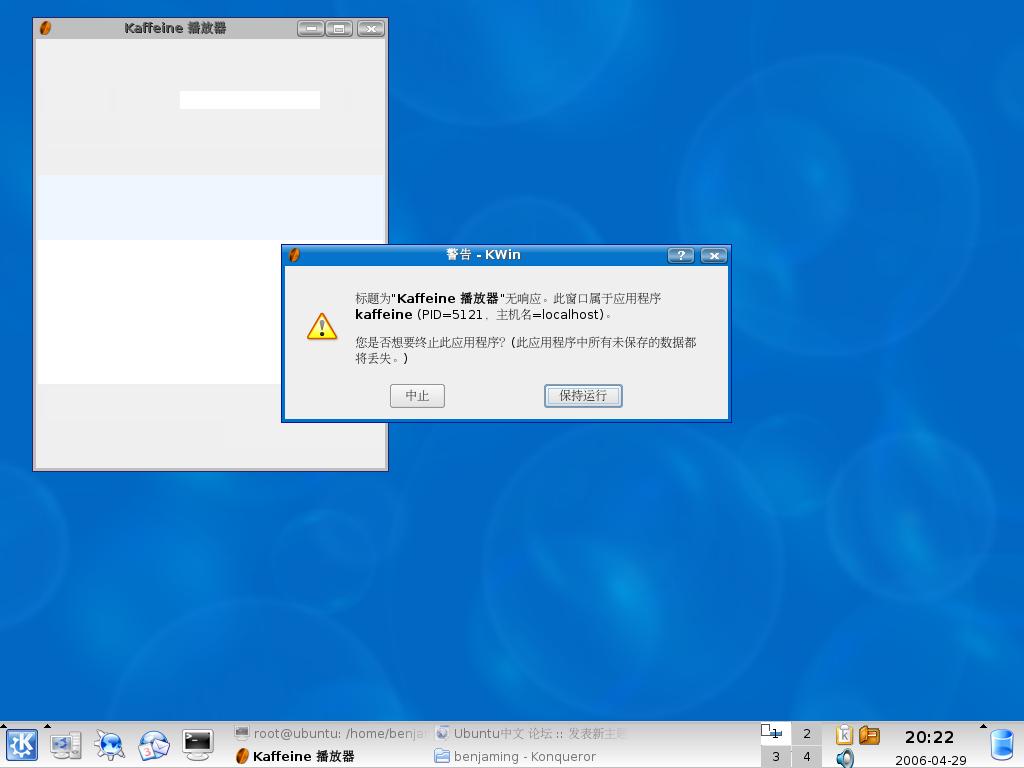Click the bold kaffeine process name text
The height and width of the screenshot is (768, 1024).
383,315
